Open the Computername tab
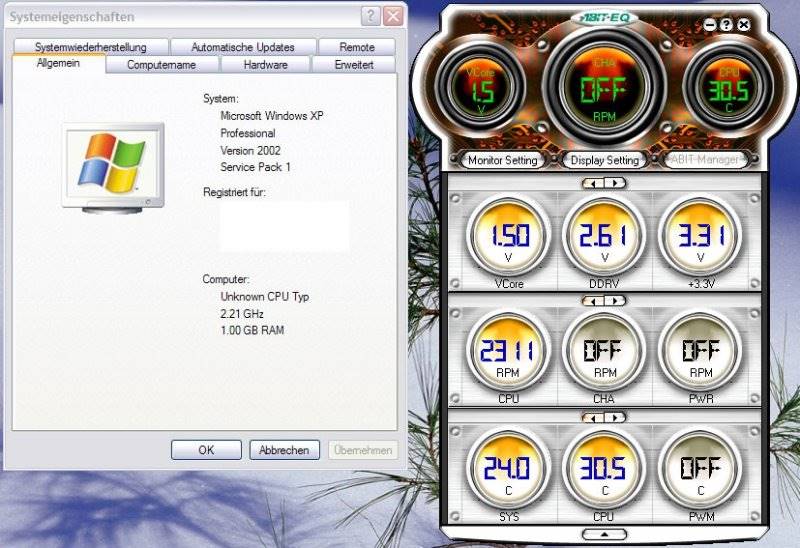The width and height of the screenshot is (800, 548). click(161, 65)
